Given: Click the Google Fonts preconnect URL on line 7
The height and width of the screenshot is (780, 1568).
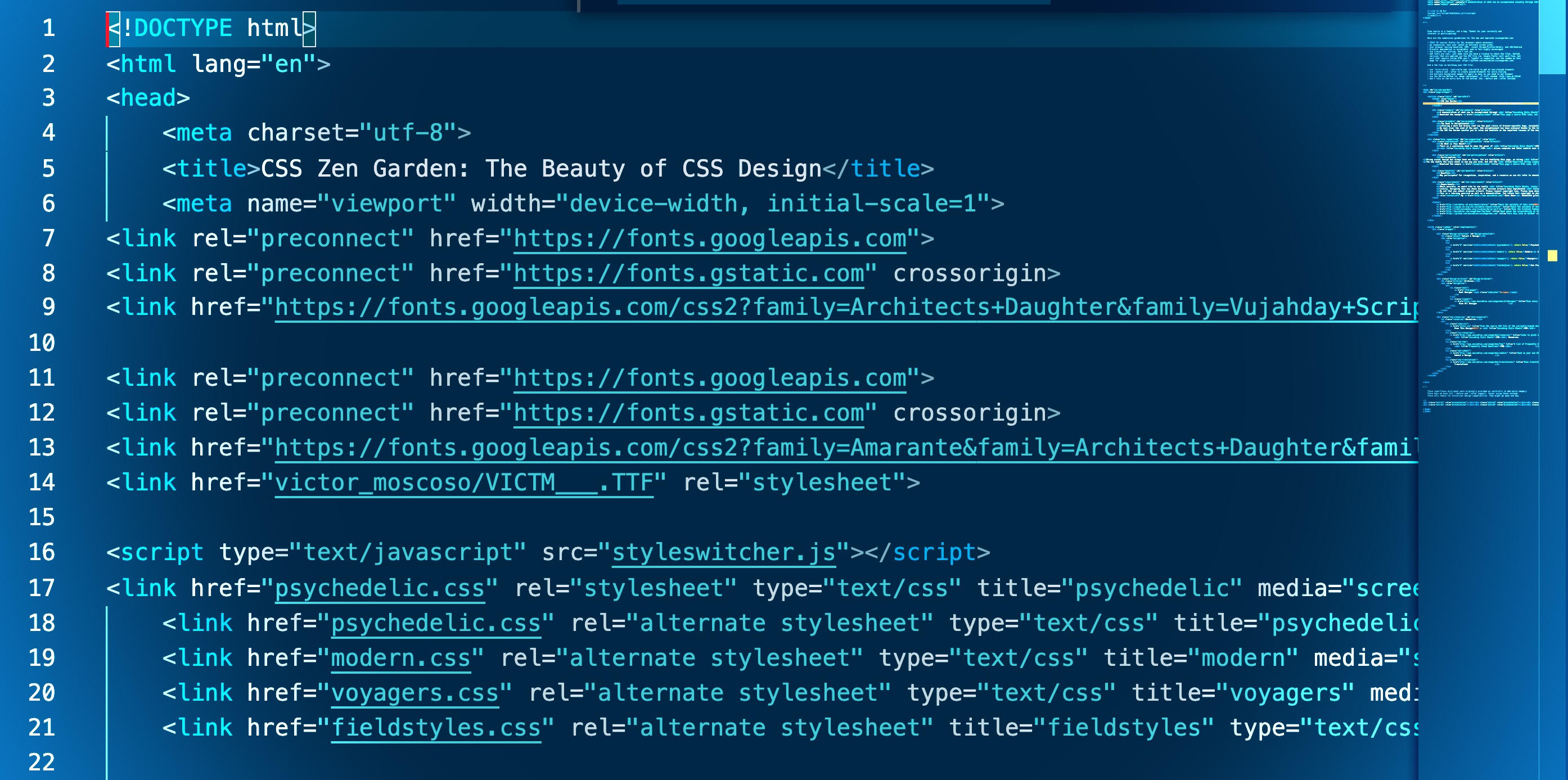Looking at the screenshot, I should coord(710,238).
